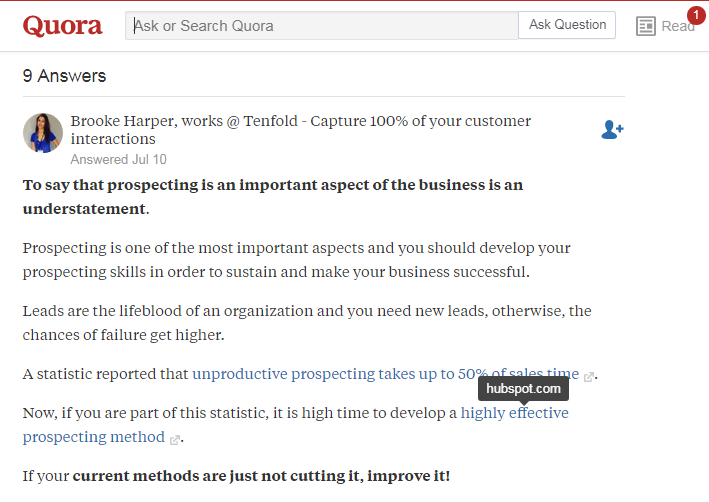The image size is (709, 502).
Task: Click the Read menu item
Action: coord(677,26)
